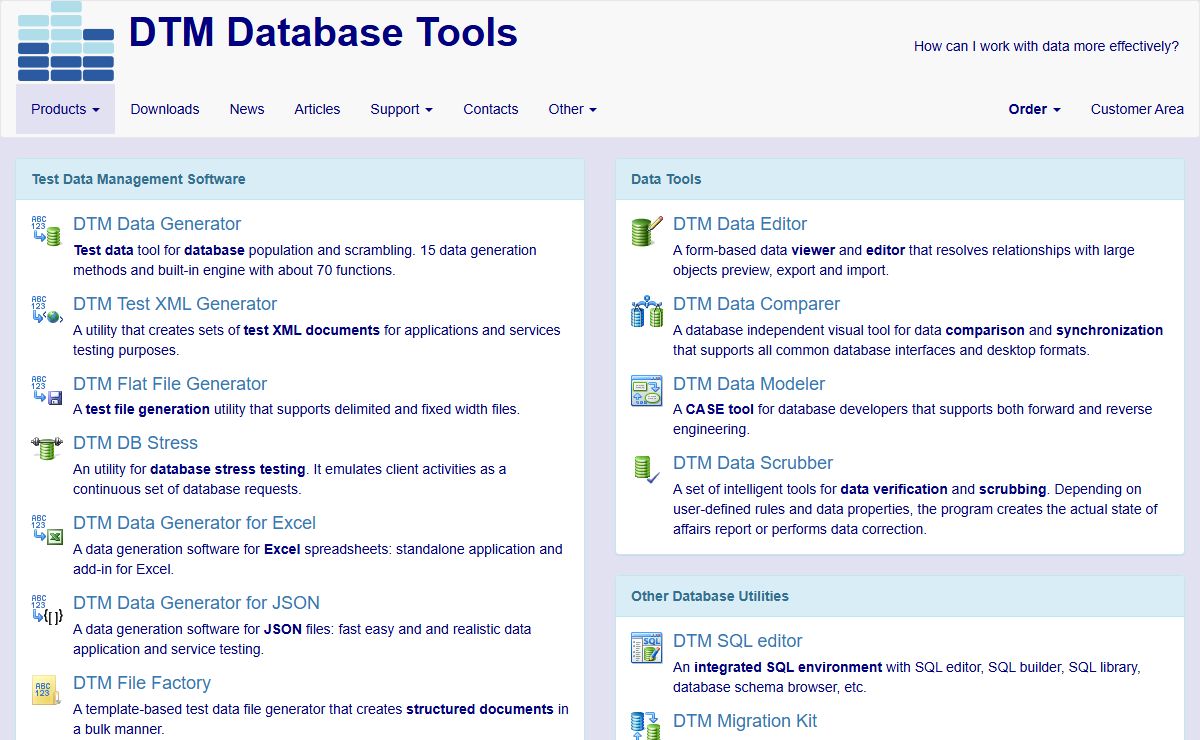Click the DTM Data Editor icon
The height and width of the screenshot is (740, 1200).
point(646,231)
